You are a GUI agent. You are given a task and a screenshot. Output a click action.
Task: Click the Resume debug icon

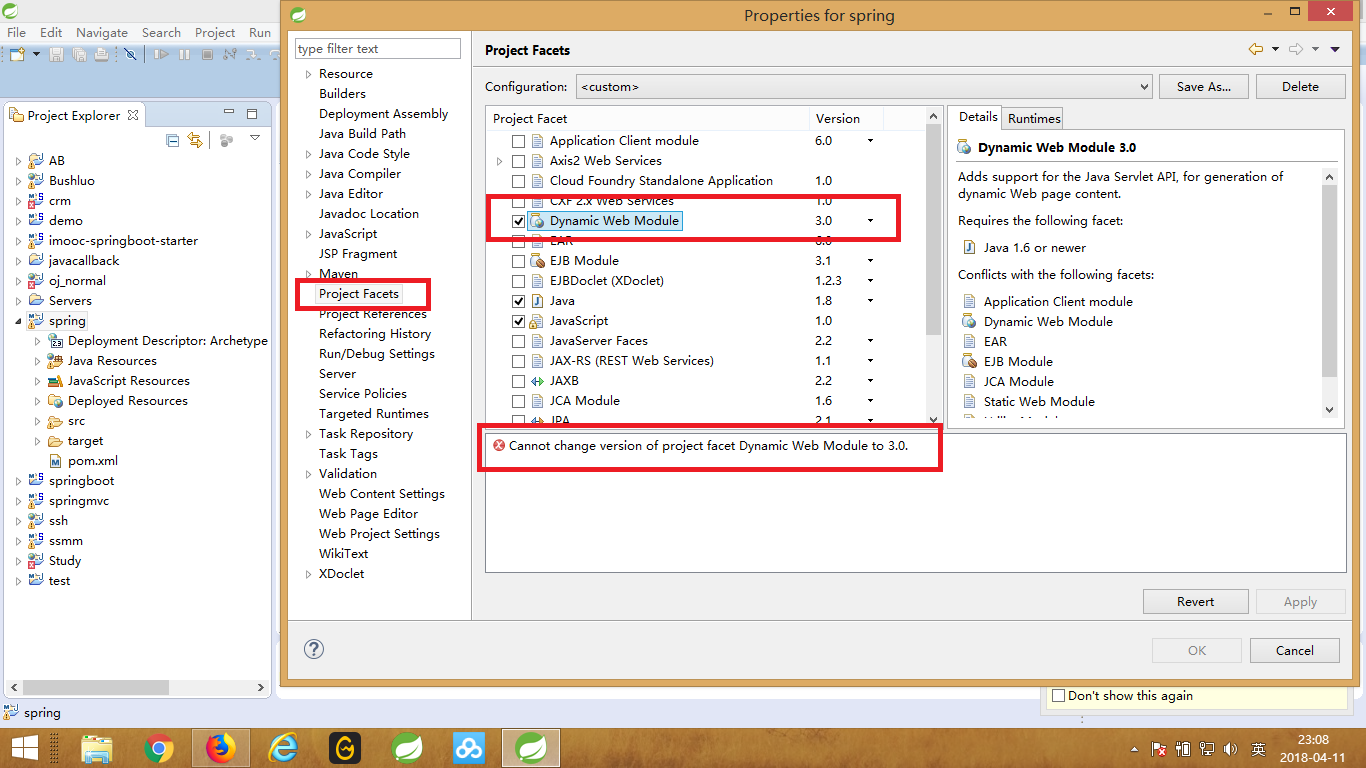[160, 54]
